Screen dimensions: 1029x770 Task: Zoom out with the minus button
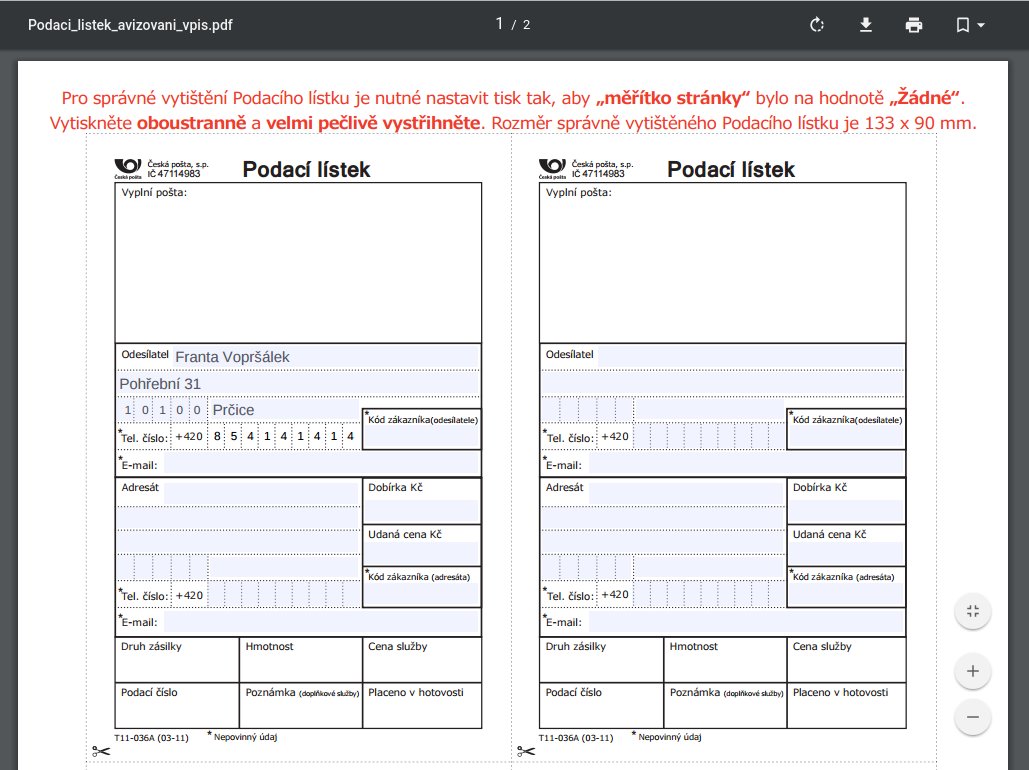click(973, 717)
